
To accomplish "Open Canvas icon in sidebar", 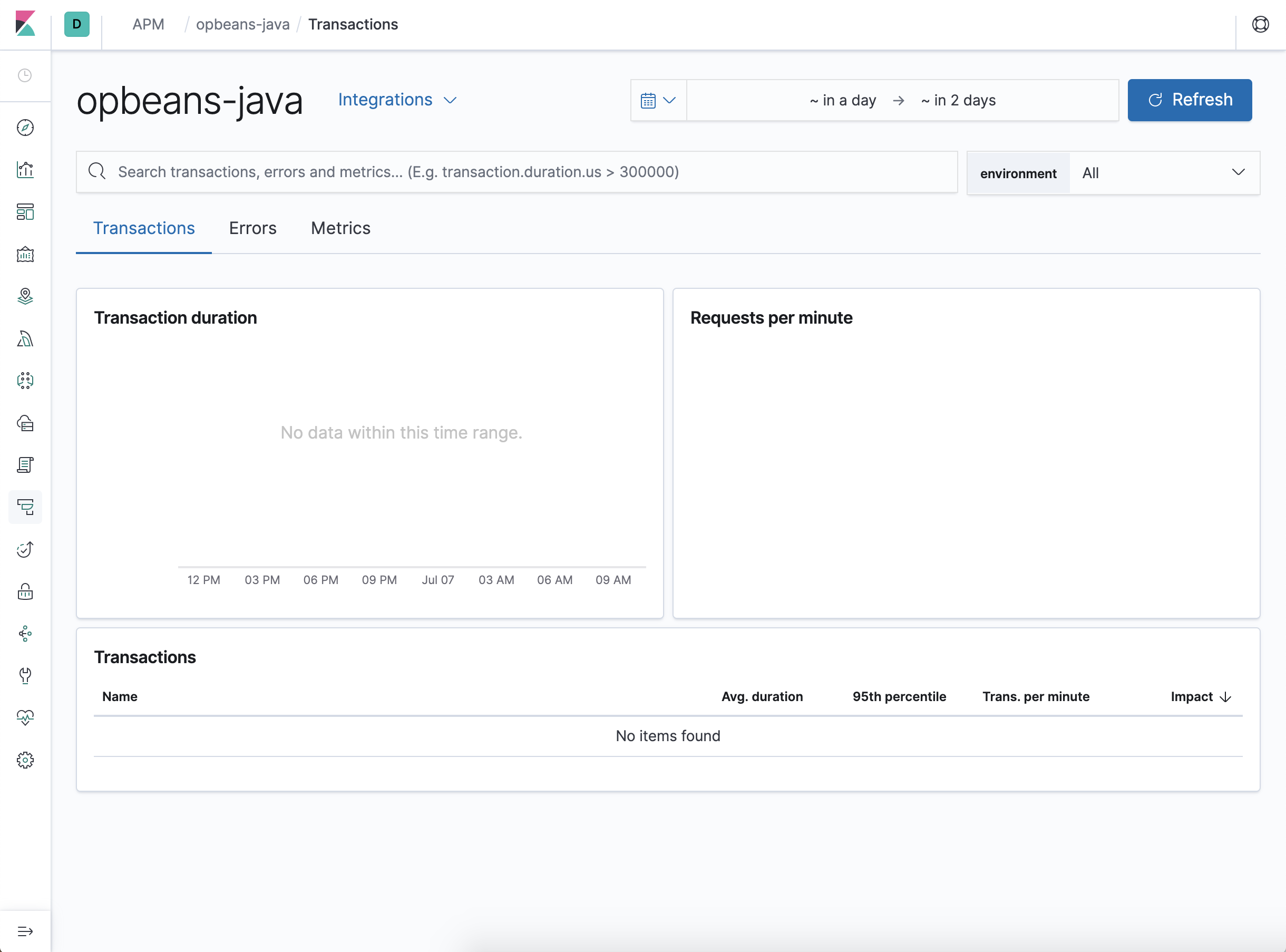I will (x=25, y=254).
